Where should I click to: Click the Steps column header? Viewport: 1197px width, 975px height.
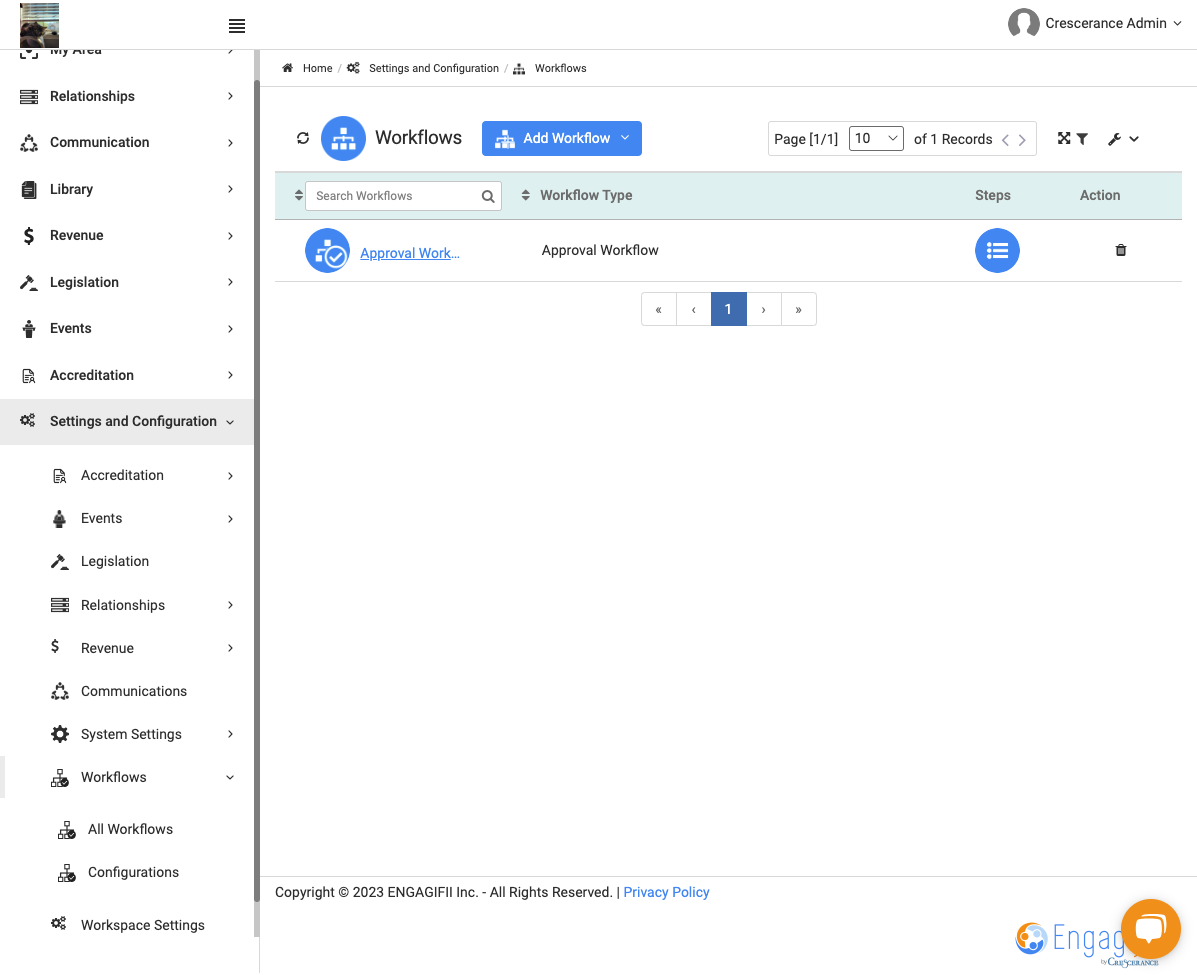point(992,195)
